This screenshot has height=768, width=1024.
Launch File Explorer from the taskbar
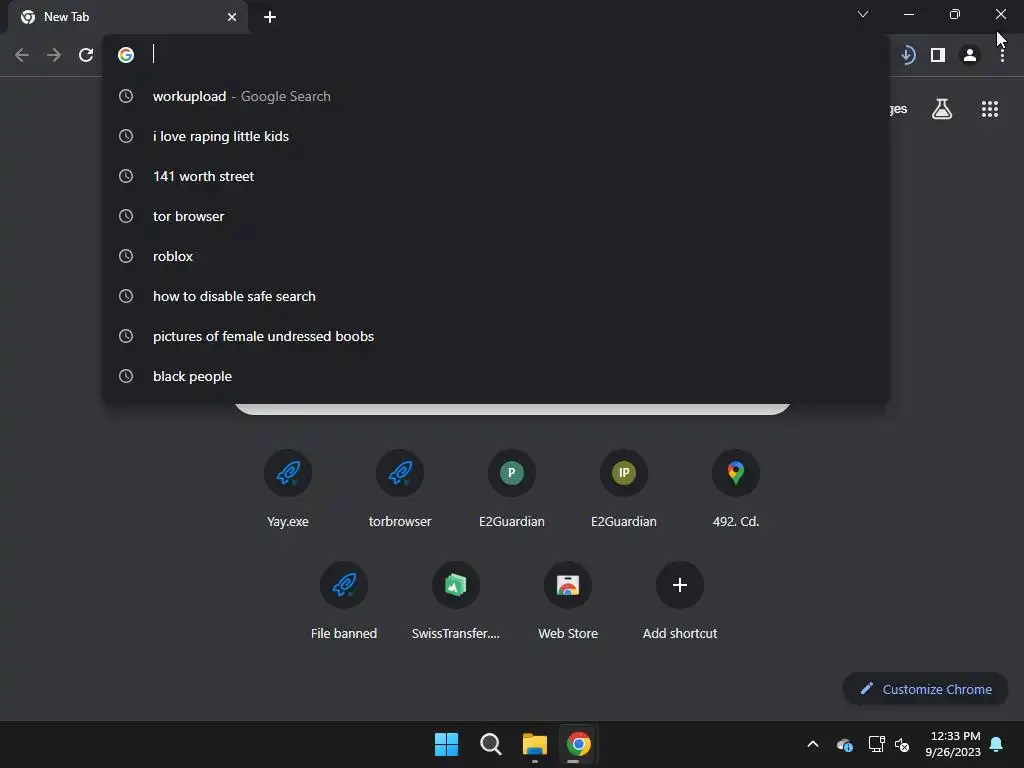(x=534, y=744)
